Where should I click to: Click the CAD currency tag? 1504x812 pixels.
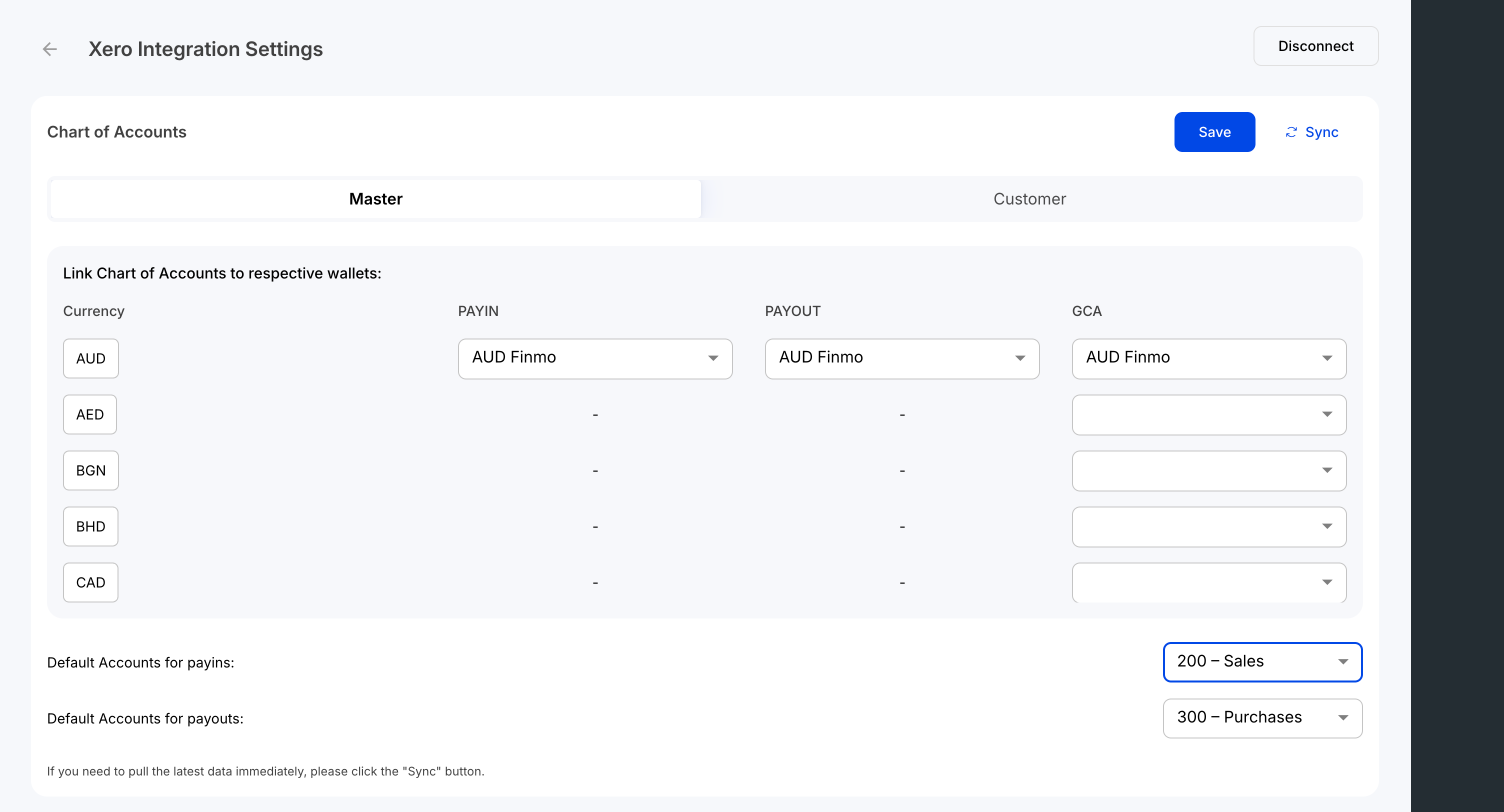(x=91, y=582)
